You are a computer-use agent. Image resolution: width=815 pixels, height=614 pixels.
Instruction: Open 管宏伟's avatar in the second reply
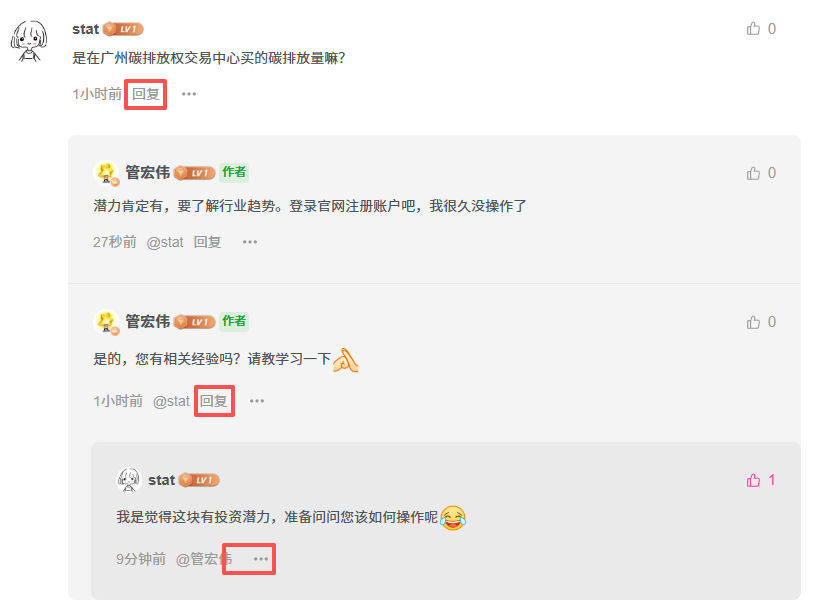point(107,322)
